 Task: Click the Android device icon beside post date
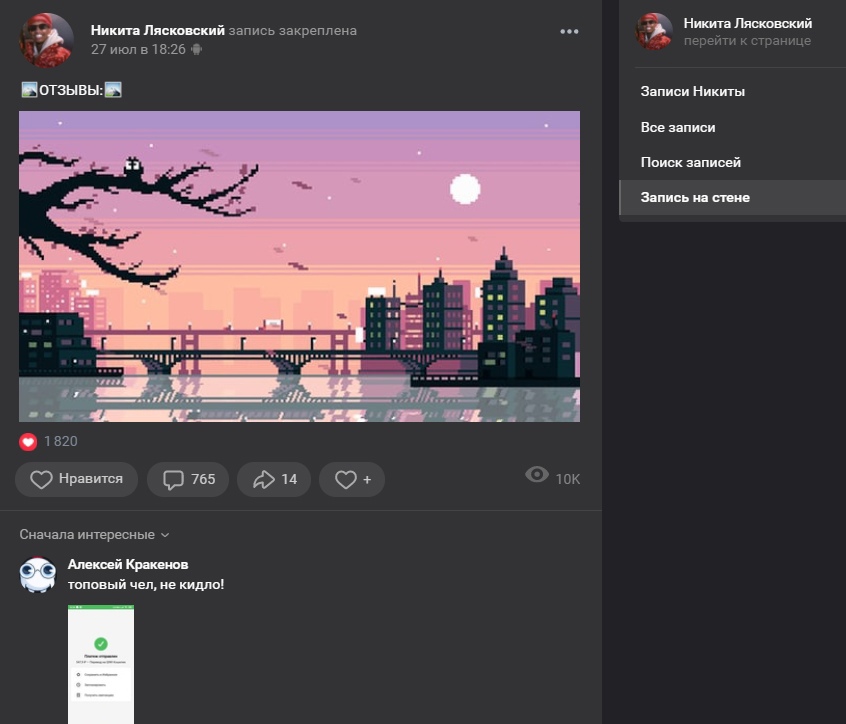point(196,49)
